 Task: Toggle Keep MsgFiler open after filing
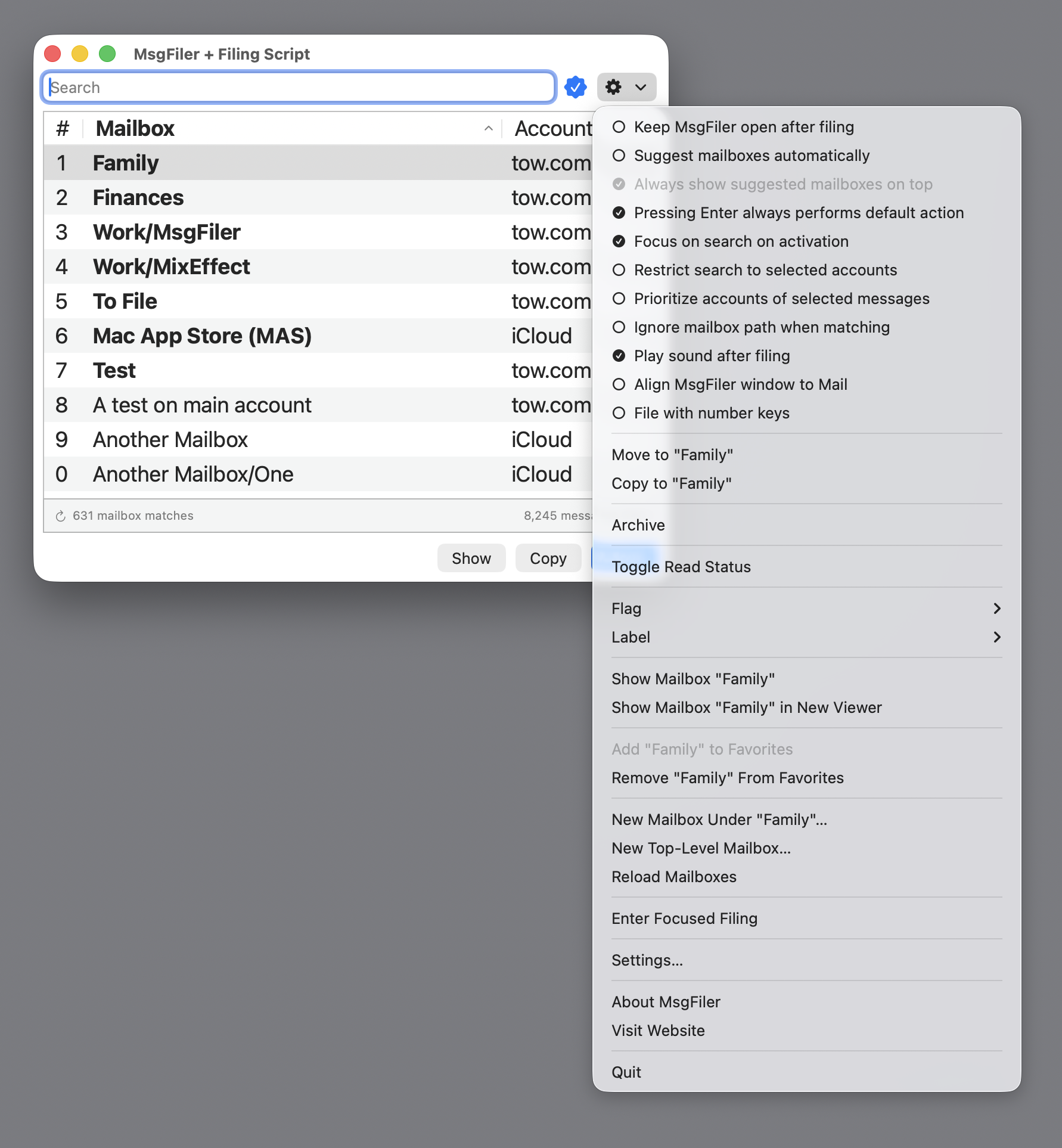point(743,127)
